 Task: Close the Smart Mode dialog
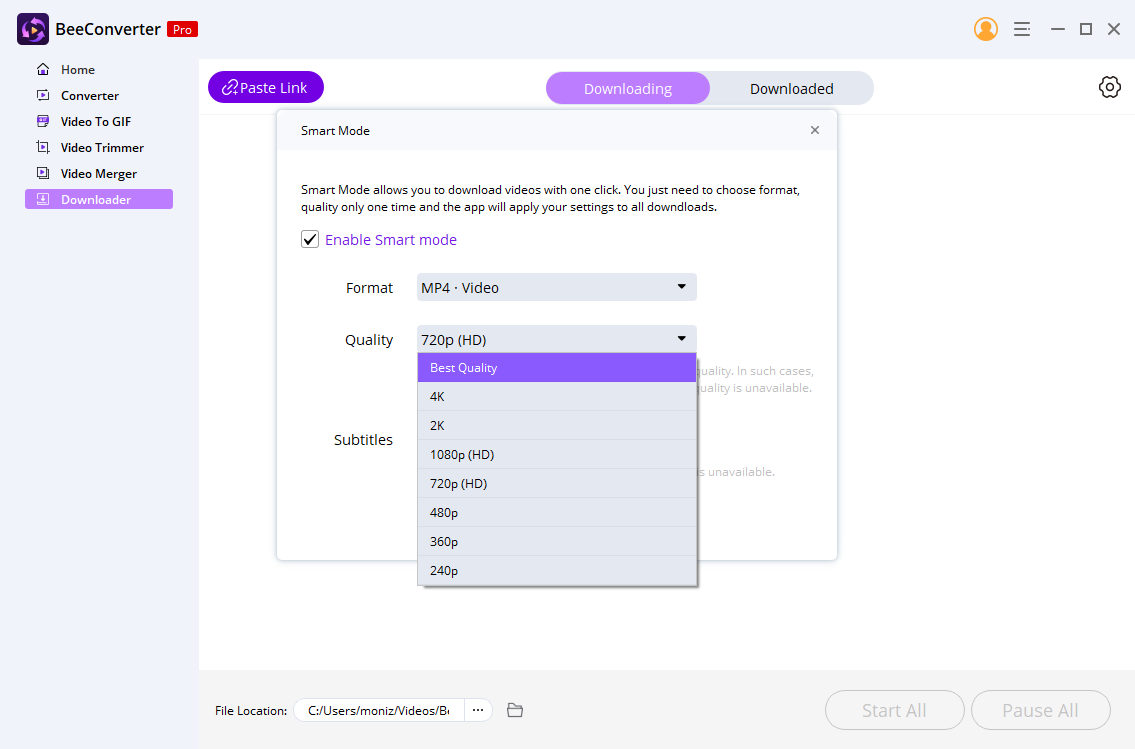(815, 130)
